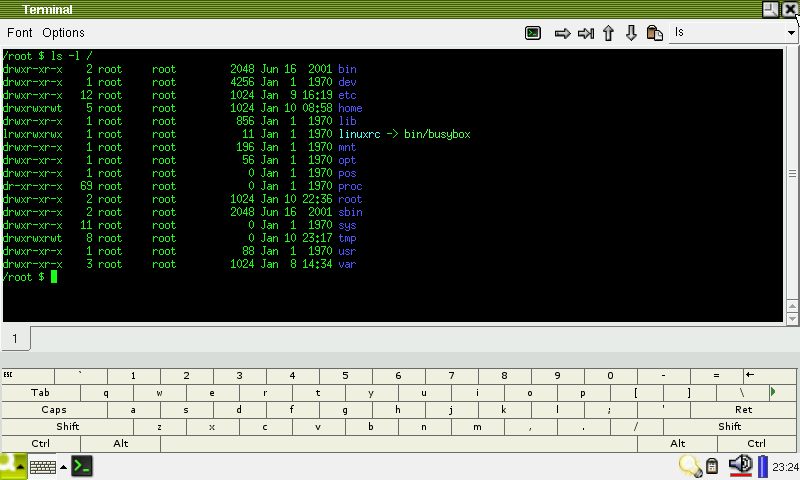Screen dimensions: 800x480
Task: Tap the backtick key on virtual keyboard
Action: tap(81, 376)
